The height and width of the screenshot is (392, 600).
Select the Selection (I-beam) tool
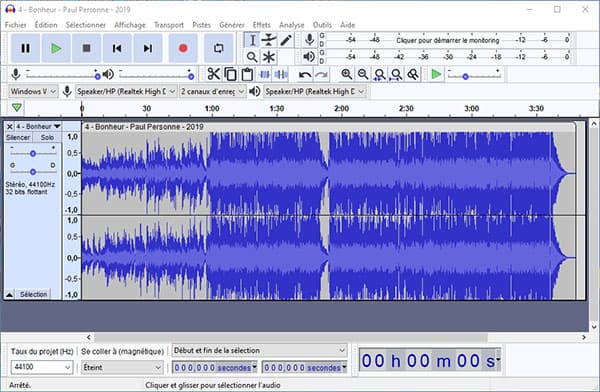tap(252, 40)
